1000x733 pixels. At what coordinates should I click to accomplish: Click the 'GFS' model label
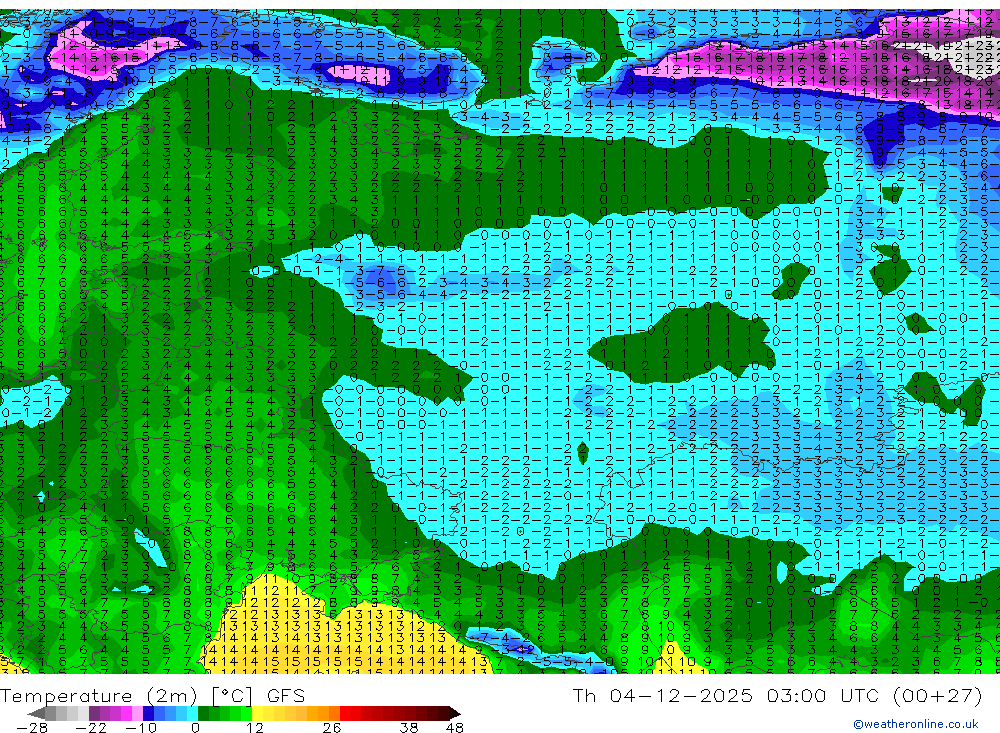(286, 696)
